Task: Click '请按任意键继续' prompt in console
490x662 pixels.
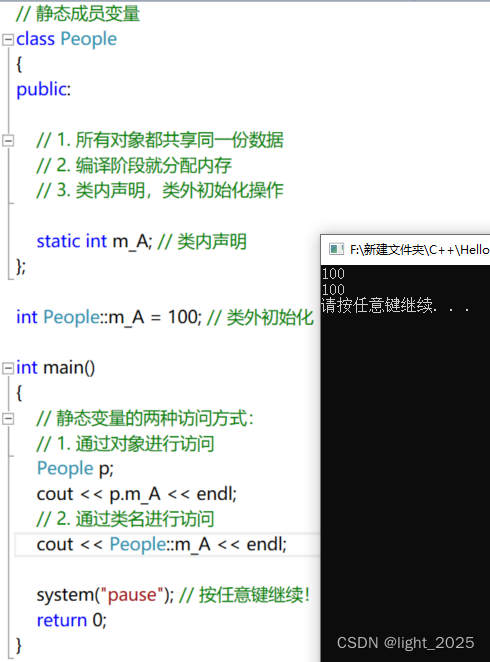Action: pos(395,305)
